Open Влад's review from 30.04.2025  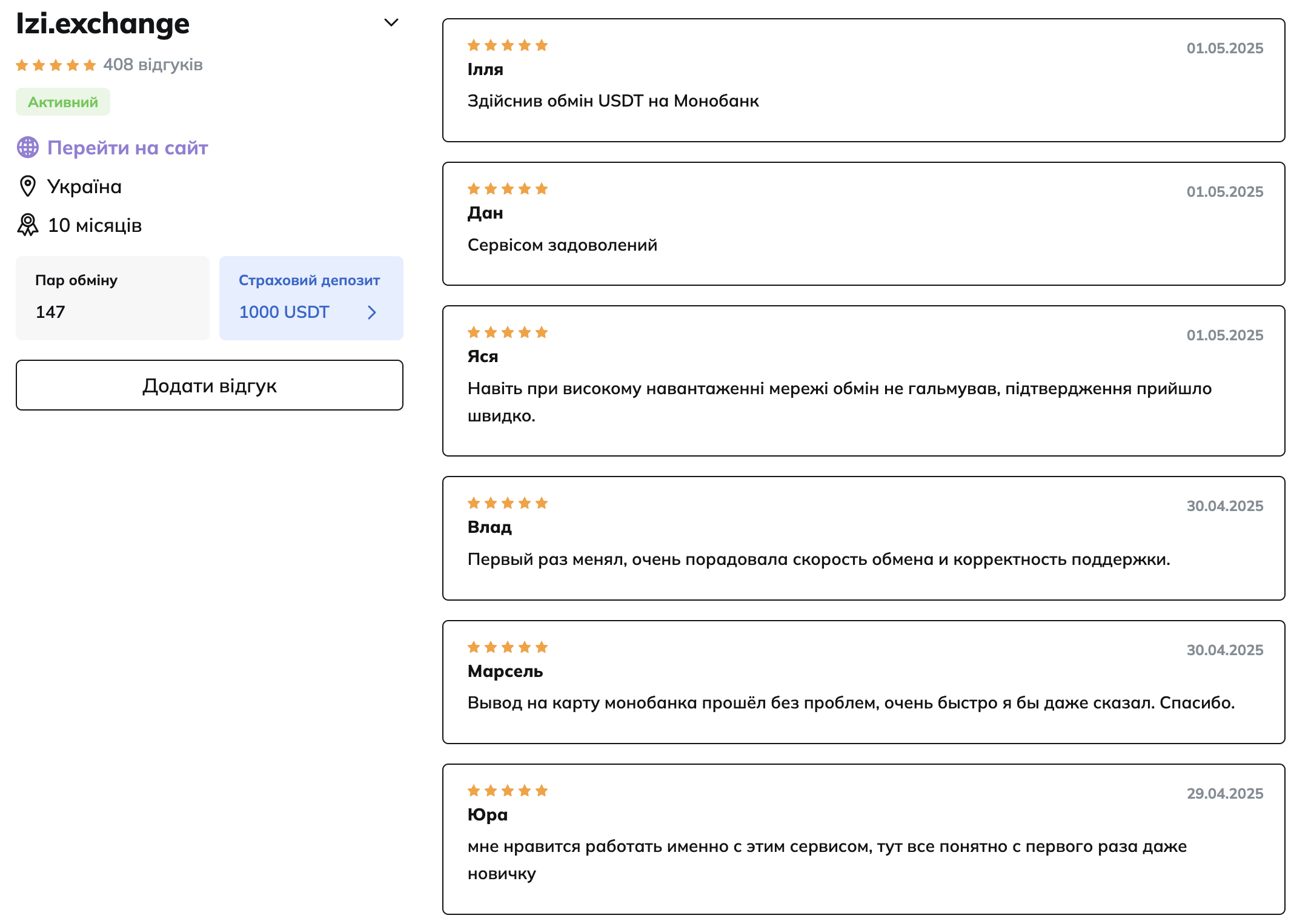(863, 538)
